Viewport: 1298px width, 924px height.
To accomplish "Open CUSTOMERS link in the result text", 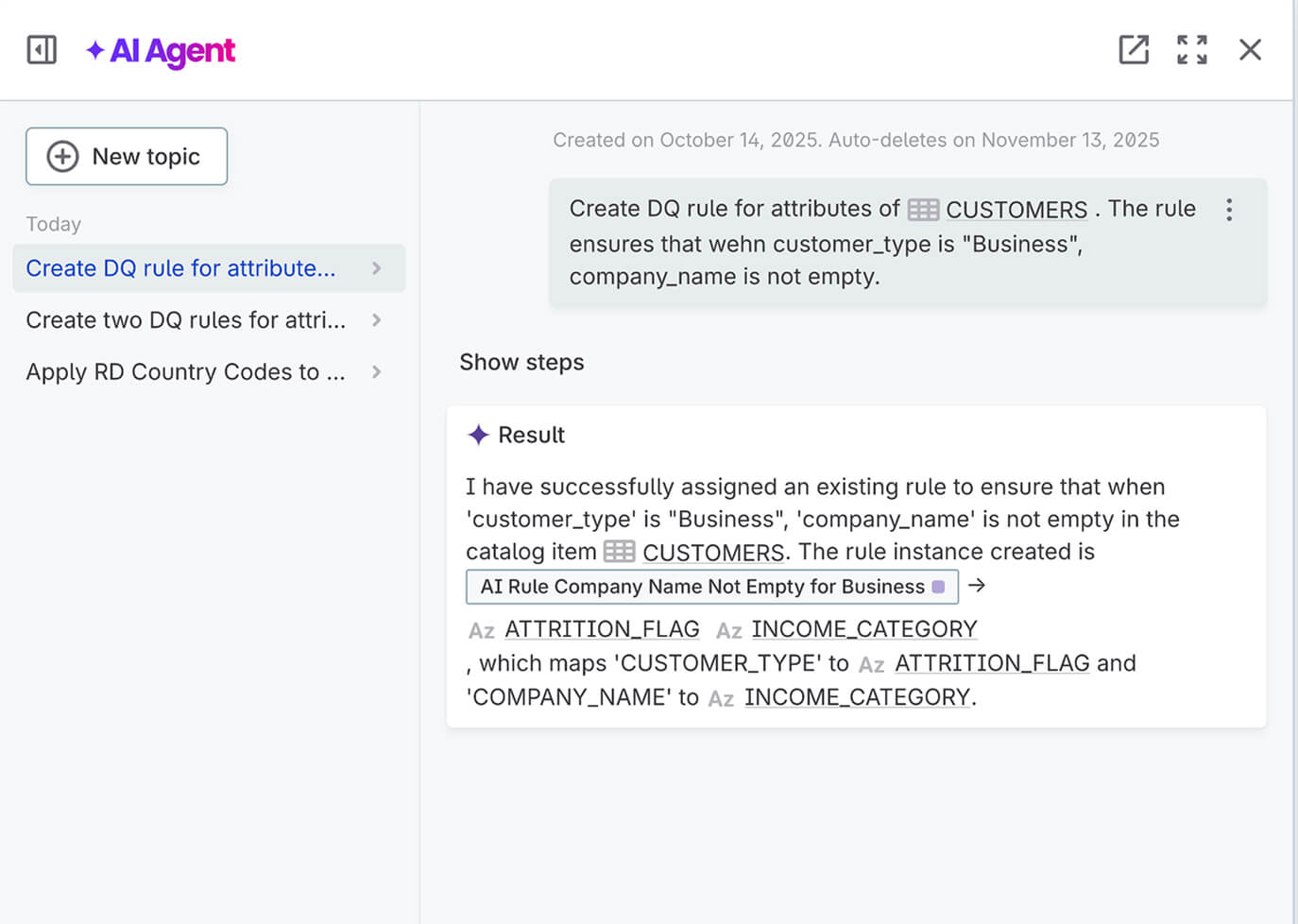I will [712, 552].
